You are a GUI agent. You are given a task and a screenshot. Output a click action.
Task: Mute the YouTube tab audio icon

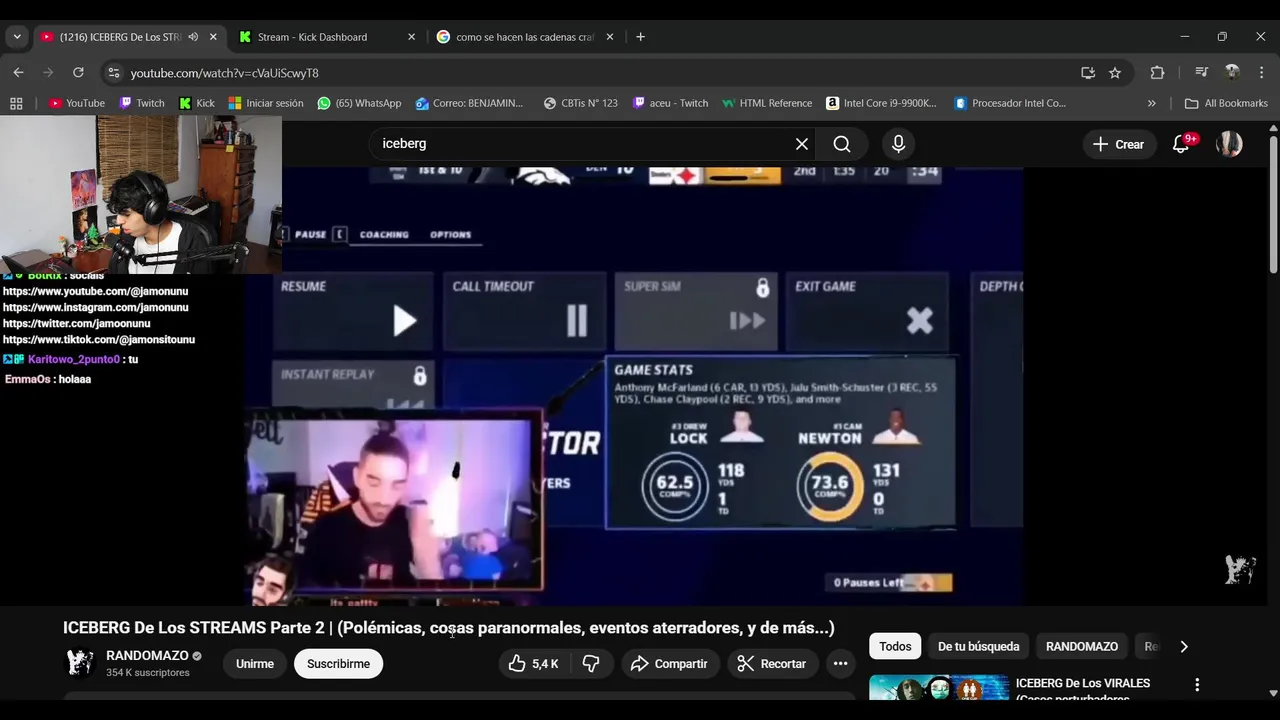tap(193, 37)
